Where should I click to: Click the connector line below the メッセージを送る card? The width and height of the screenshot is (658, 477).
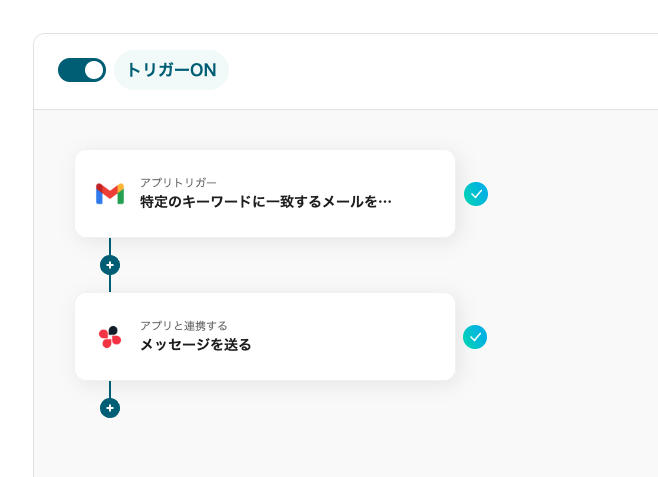(110, 388)
